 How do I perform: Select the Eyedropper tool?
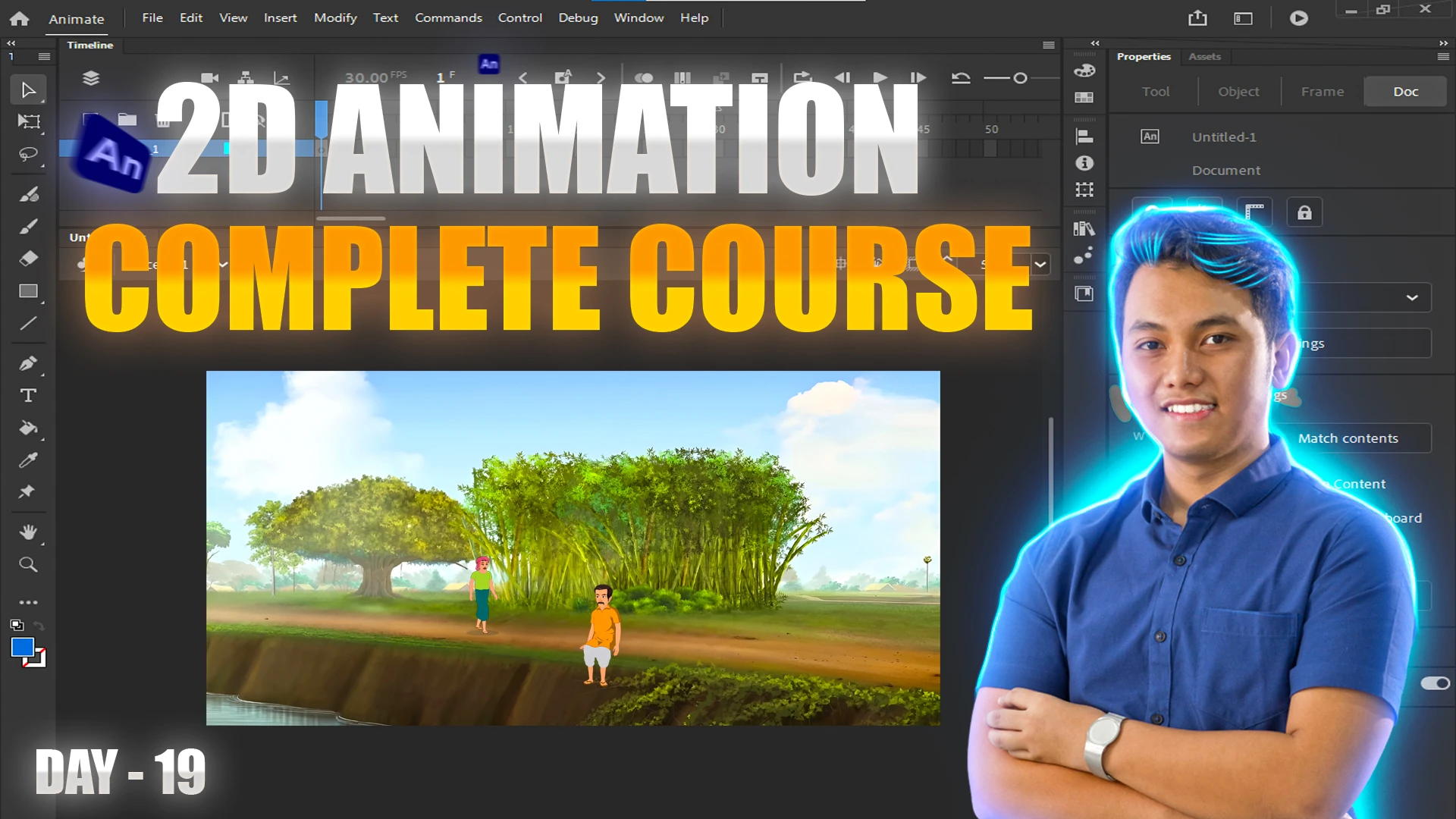click(28, 460)
